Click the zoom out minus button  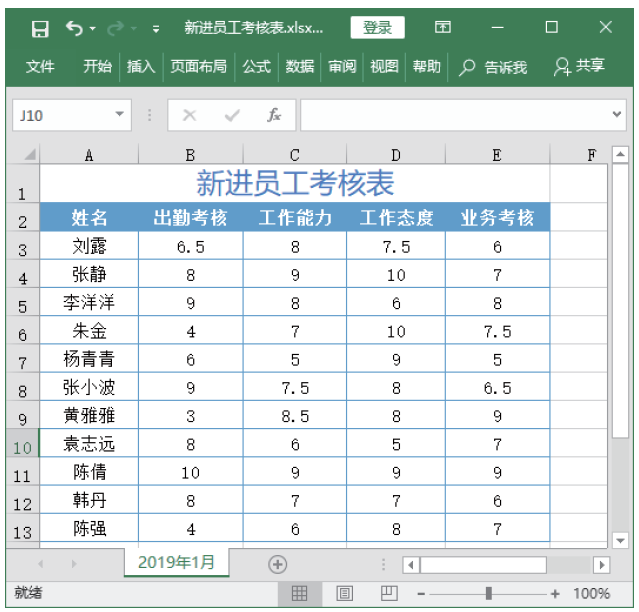(x=421, y=594)
